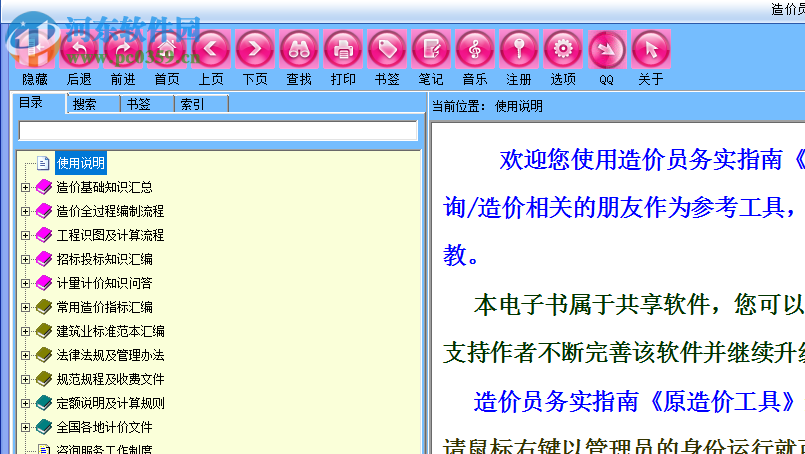Click book icon beside 建筑业标准范本汇编
The height and width of the screenshot is (454, 805).
[44, 331]
